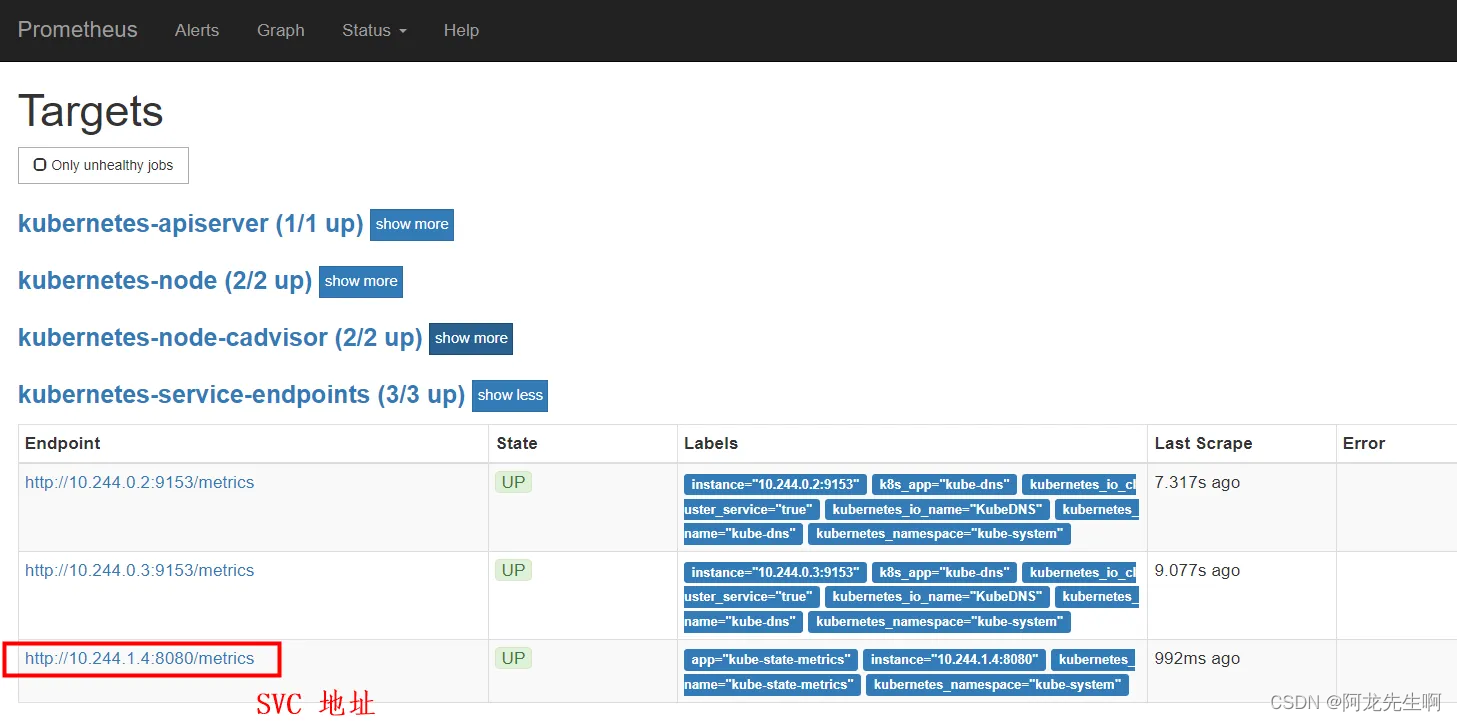This screenshot has height=721, width=1457.
Task: Show more for kubernetes-node-cadvisor job
Action: (471, 338)
